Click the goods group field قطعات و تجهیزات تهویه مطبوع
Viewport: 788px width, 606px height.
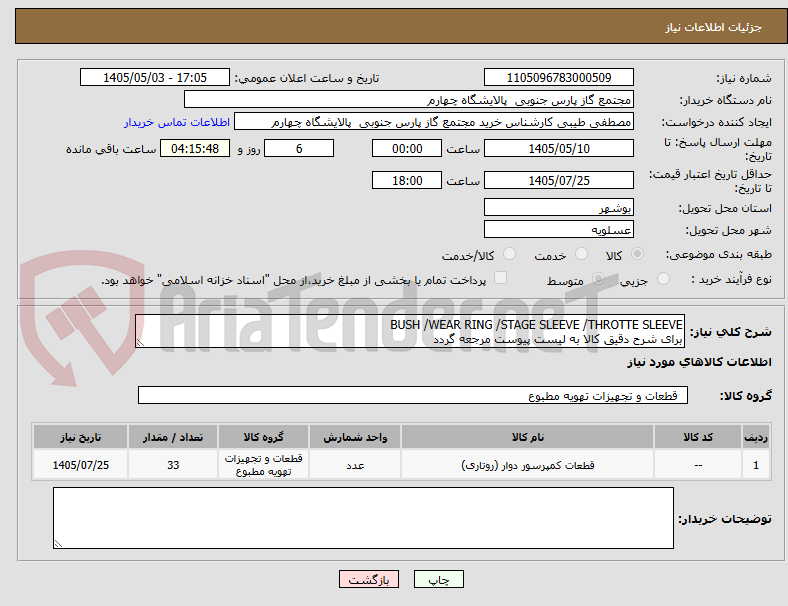[x=413, y=395]
